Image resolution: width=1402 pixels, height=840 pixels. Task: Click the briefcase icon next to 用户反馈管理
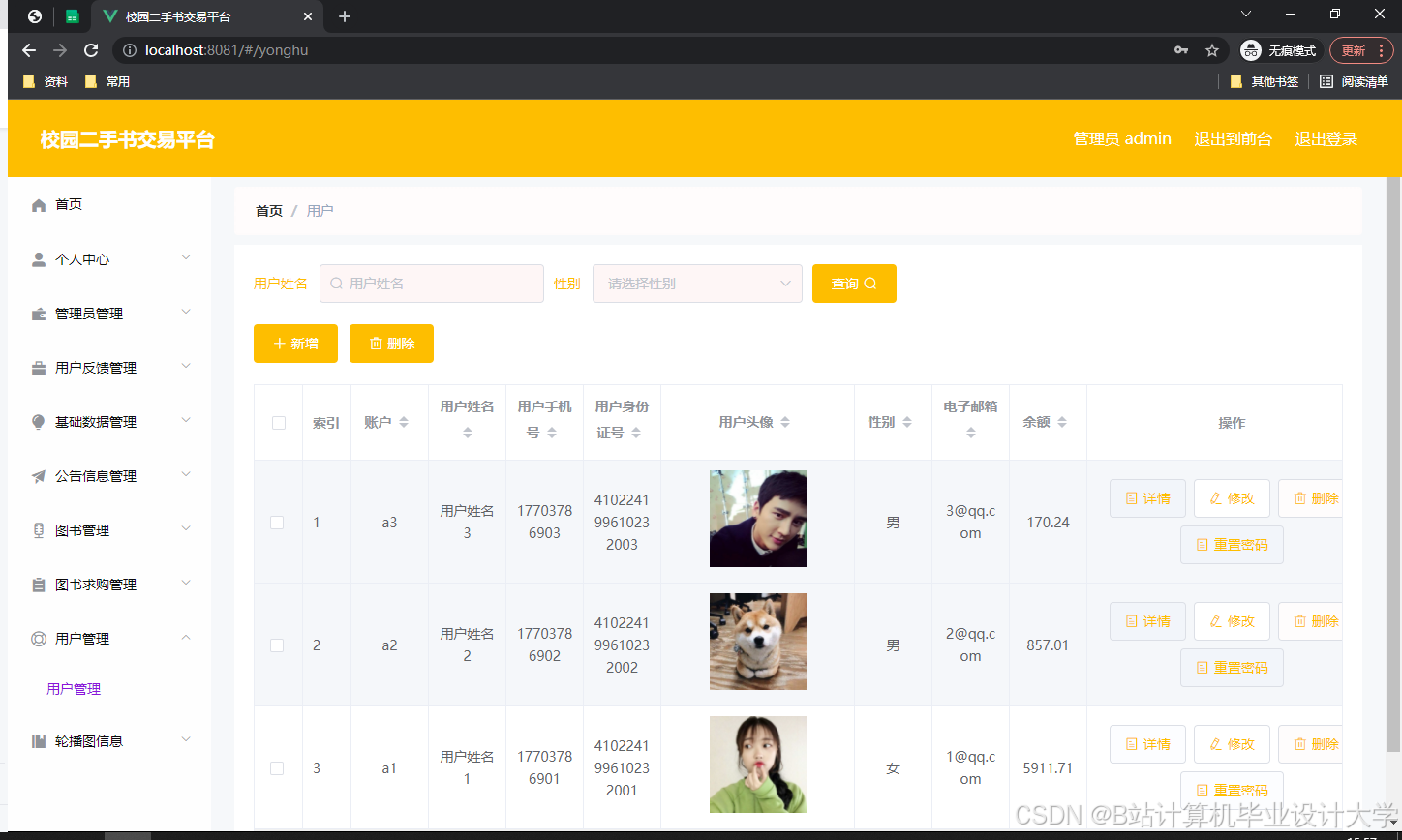[x=39, y=368]
